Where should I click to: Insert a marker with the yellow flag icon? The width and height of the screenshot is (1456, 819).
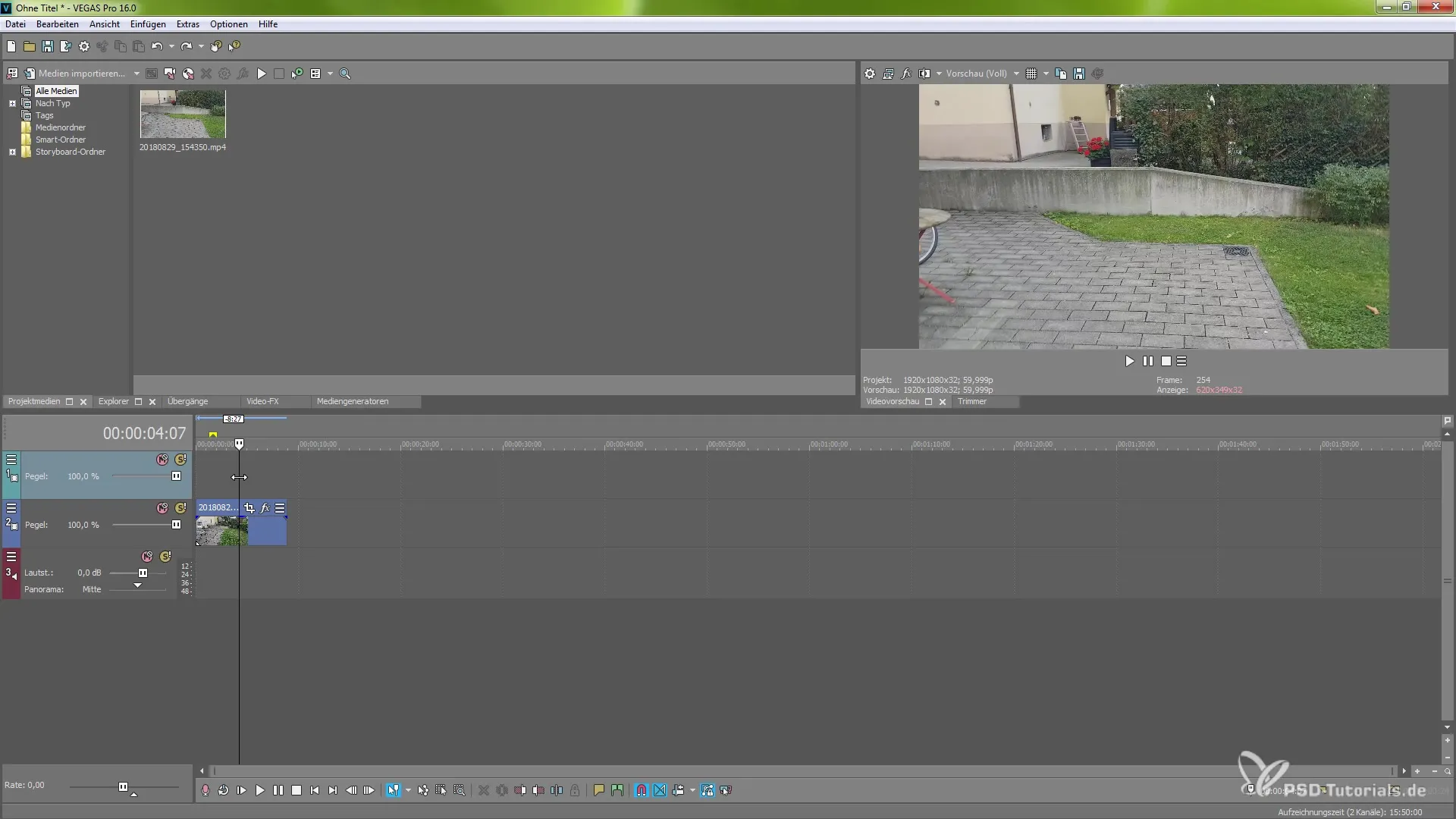[x=599, y=790]
